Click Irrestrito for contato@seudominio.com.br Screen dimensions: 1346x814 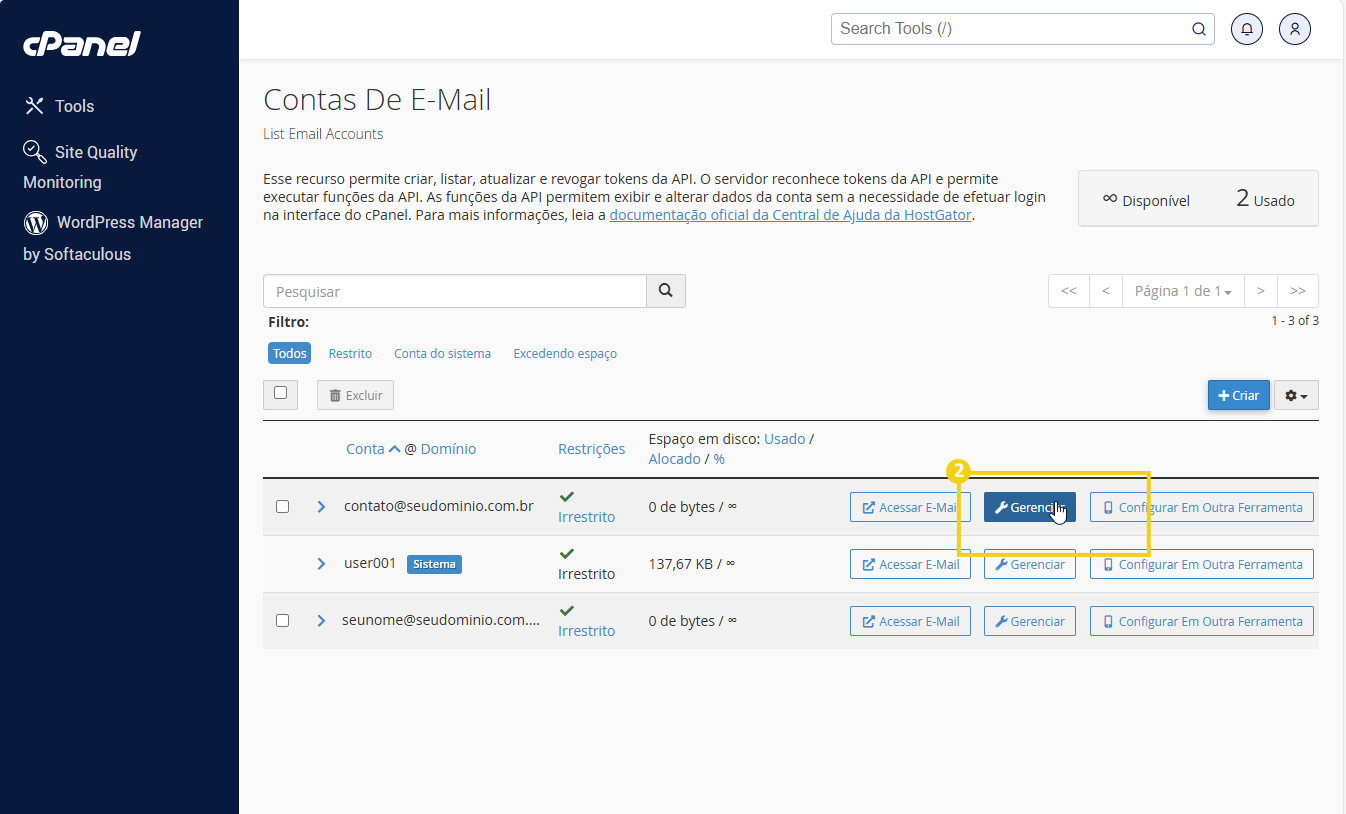586,517
